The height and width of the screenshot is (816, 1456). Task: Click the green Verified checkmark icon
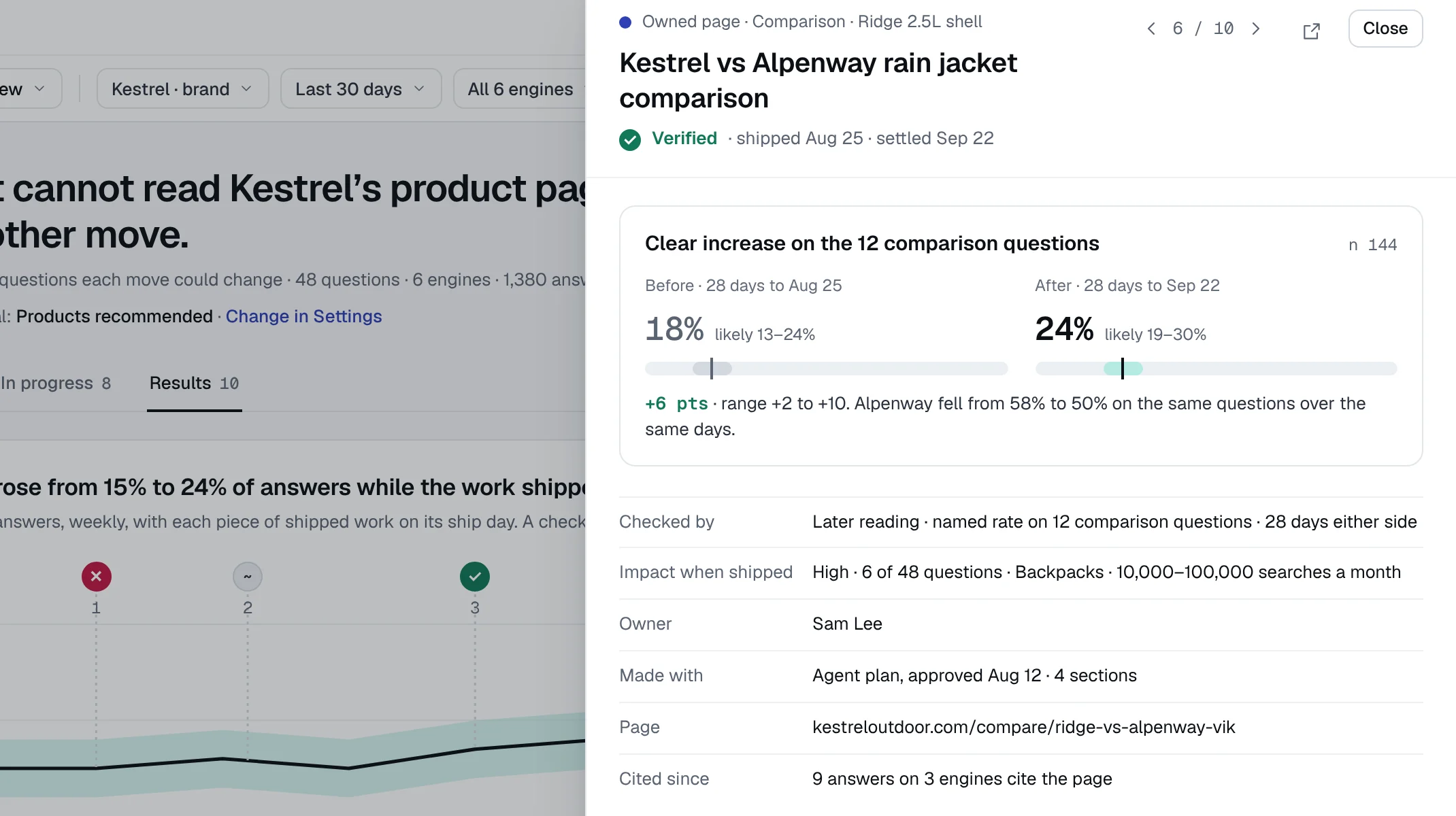[x=630, y=139]
